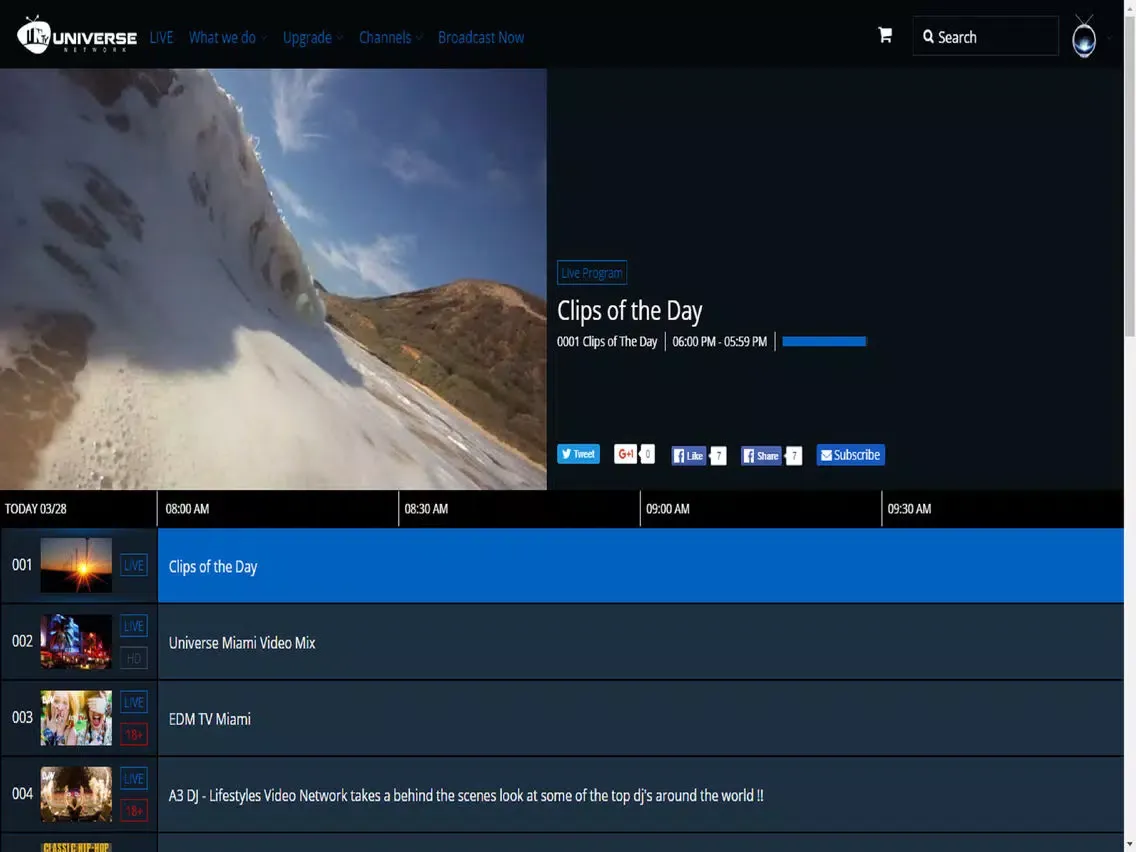Click the TODAY 03/28 date label
Image resolution: width=1136 pixels, height=852 pixels.
[36, 509]
